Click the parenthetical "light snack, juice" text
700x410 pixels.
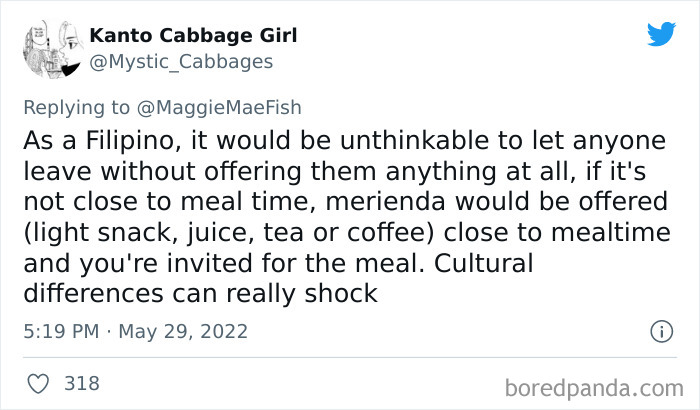(x=133, y=233)
